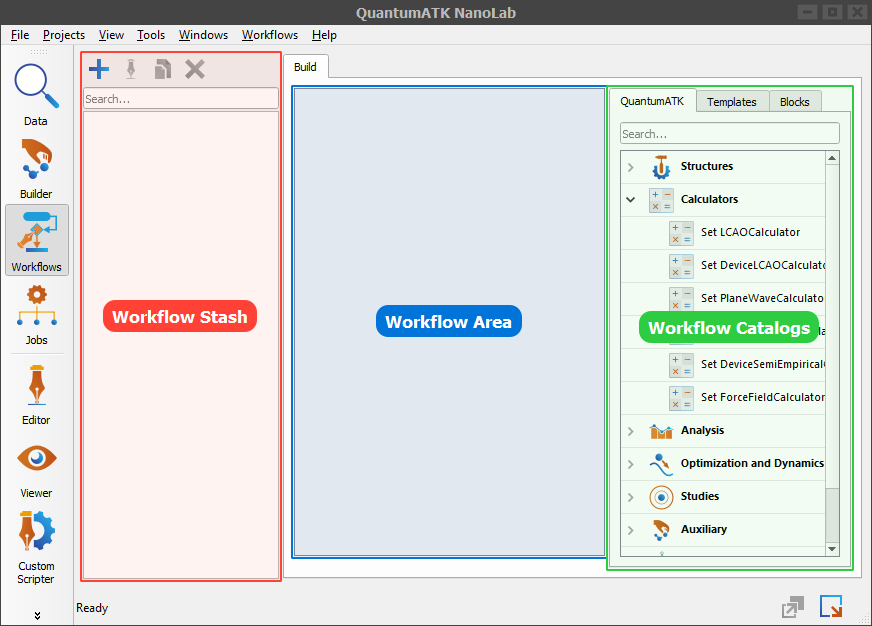The width and height of the screenshot is (872, 626).
Task: Select Set DeviceSemiEmpirical calculator block
Action: tap(723, 365)
